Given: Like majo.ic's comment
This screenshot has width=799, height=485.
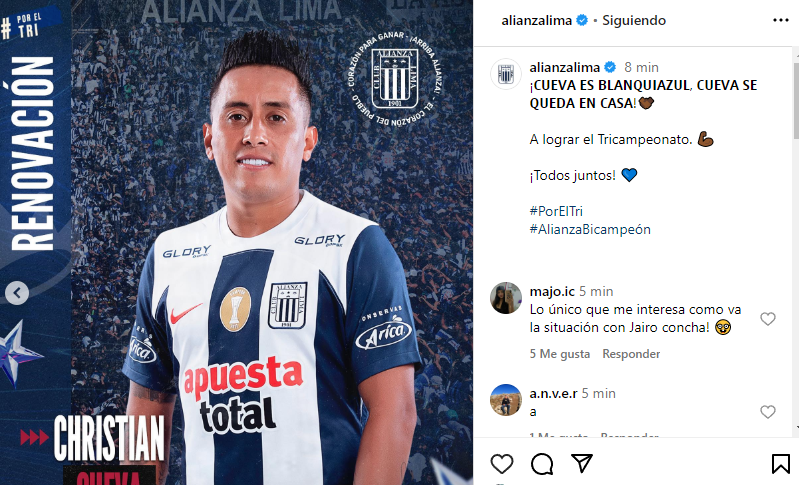Looking at the screenshot, I should (x=767, y=319).
